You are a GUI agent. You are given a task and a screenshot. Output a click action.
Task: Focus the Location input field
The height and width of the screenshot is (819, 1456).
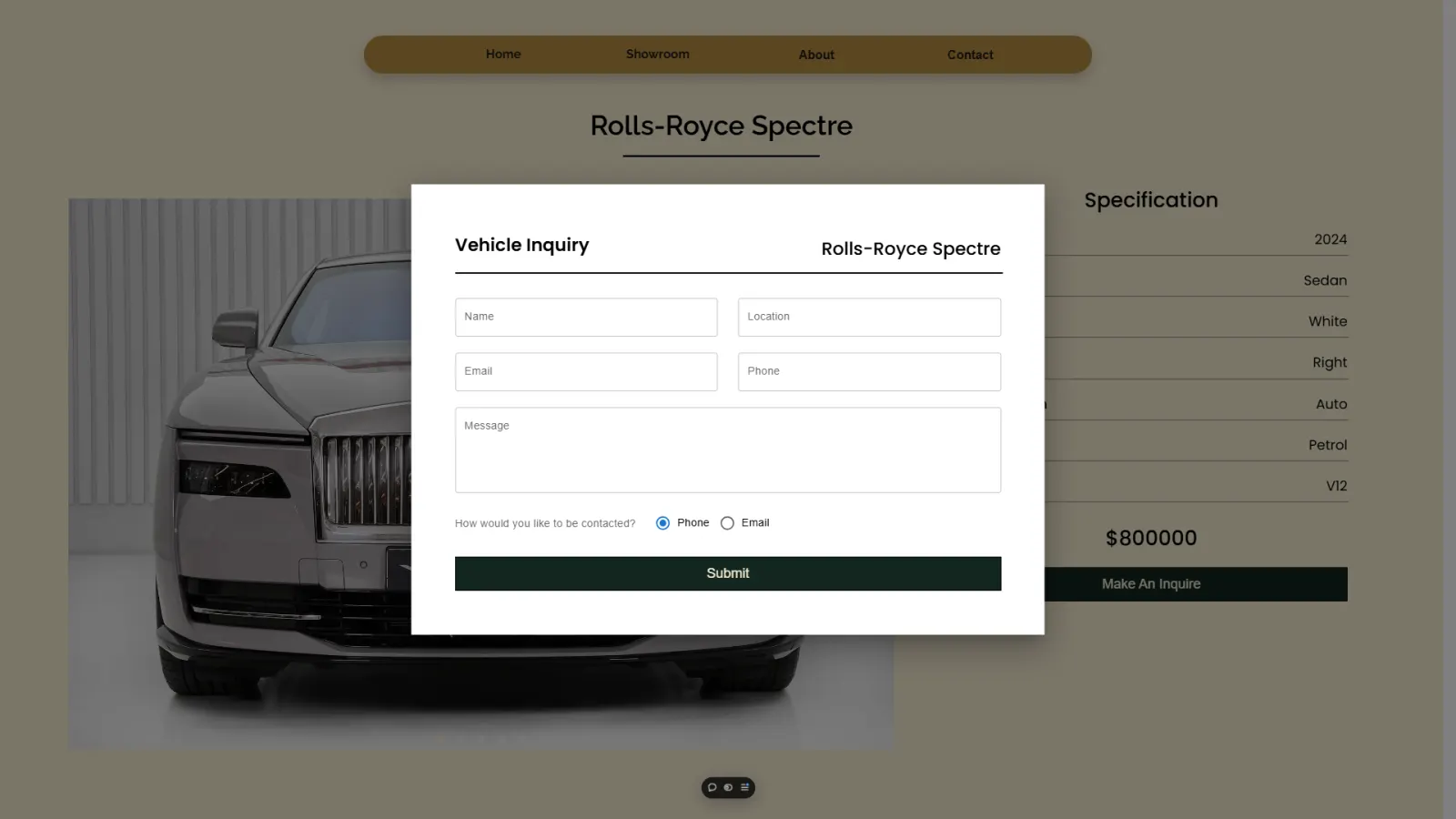869,317
